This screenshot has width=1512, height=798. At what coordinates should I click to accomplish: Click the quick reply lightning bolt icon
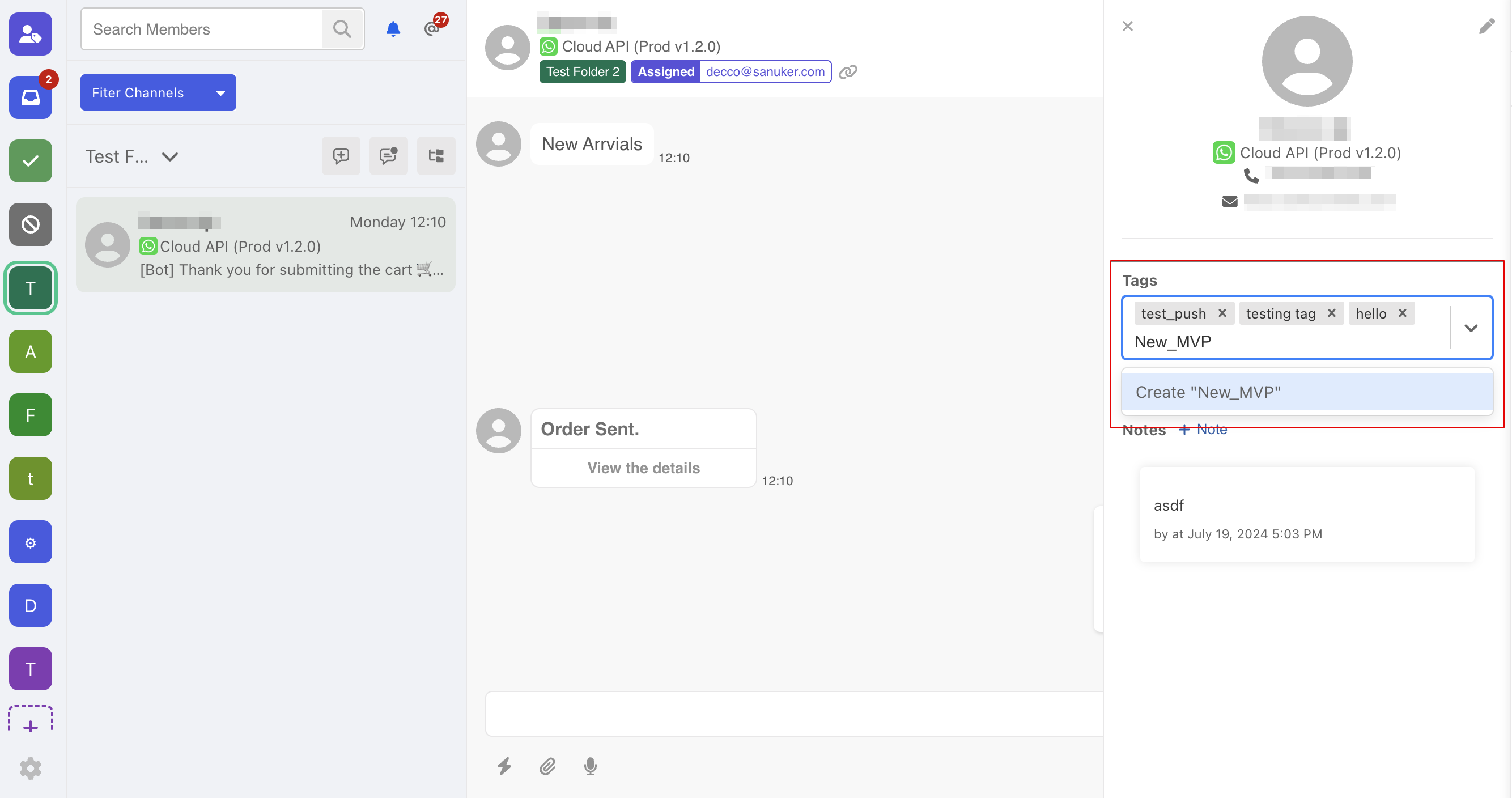point(504,766)
